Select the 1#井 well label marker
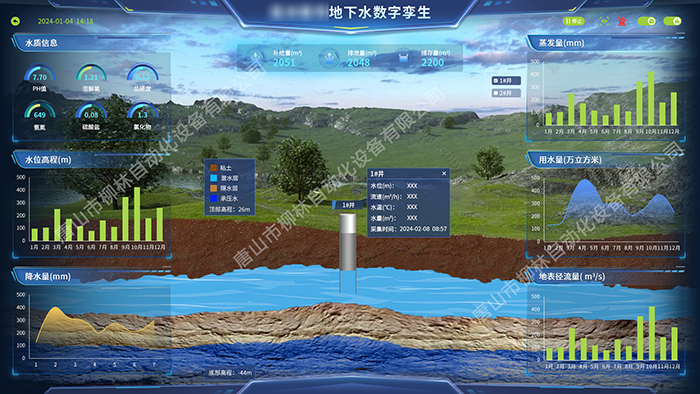This screenshot has height=394, width=700. click(347, 205)
